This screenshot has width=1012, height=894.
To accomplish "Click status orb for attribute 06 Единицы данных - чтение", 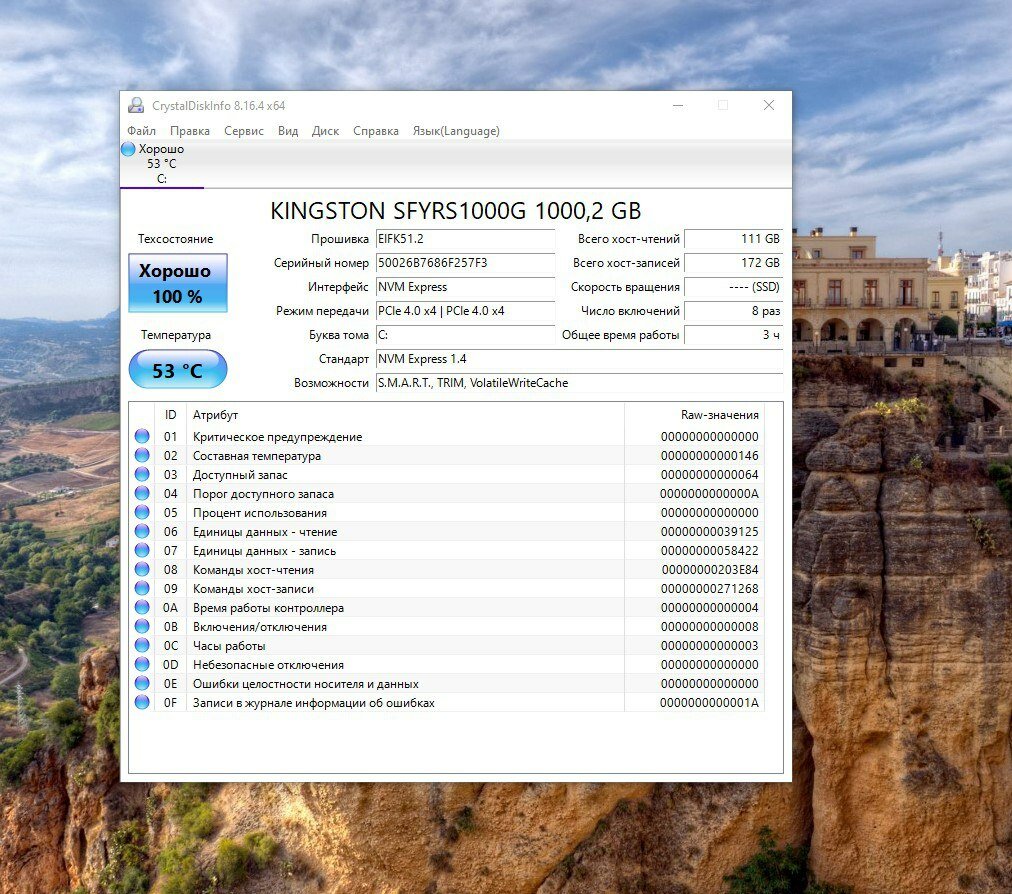I will [142, 531].
